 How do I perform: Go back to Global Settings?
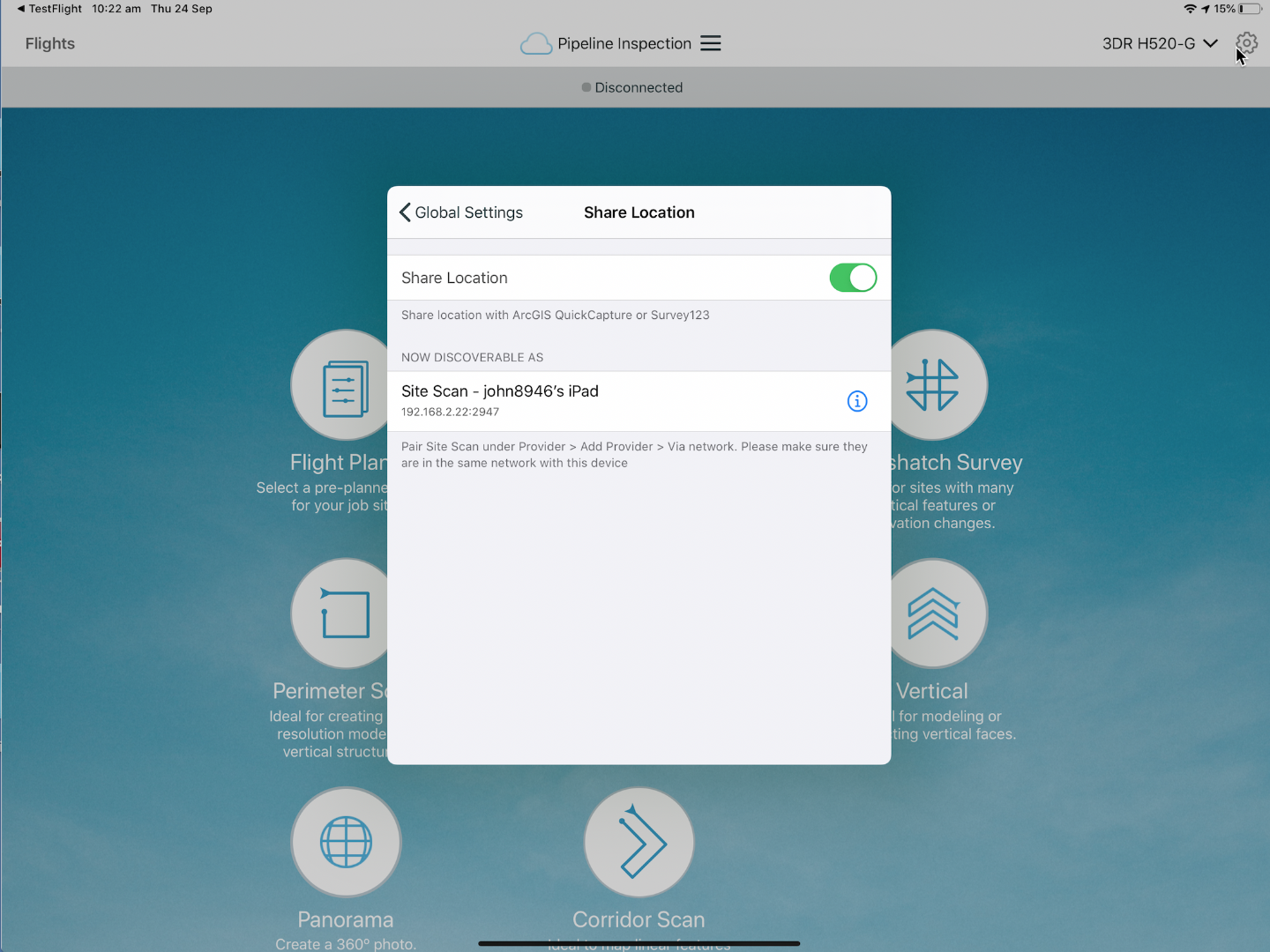pos(461,212)
